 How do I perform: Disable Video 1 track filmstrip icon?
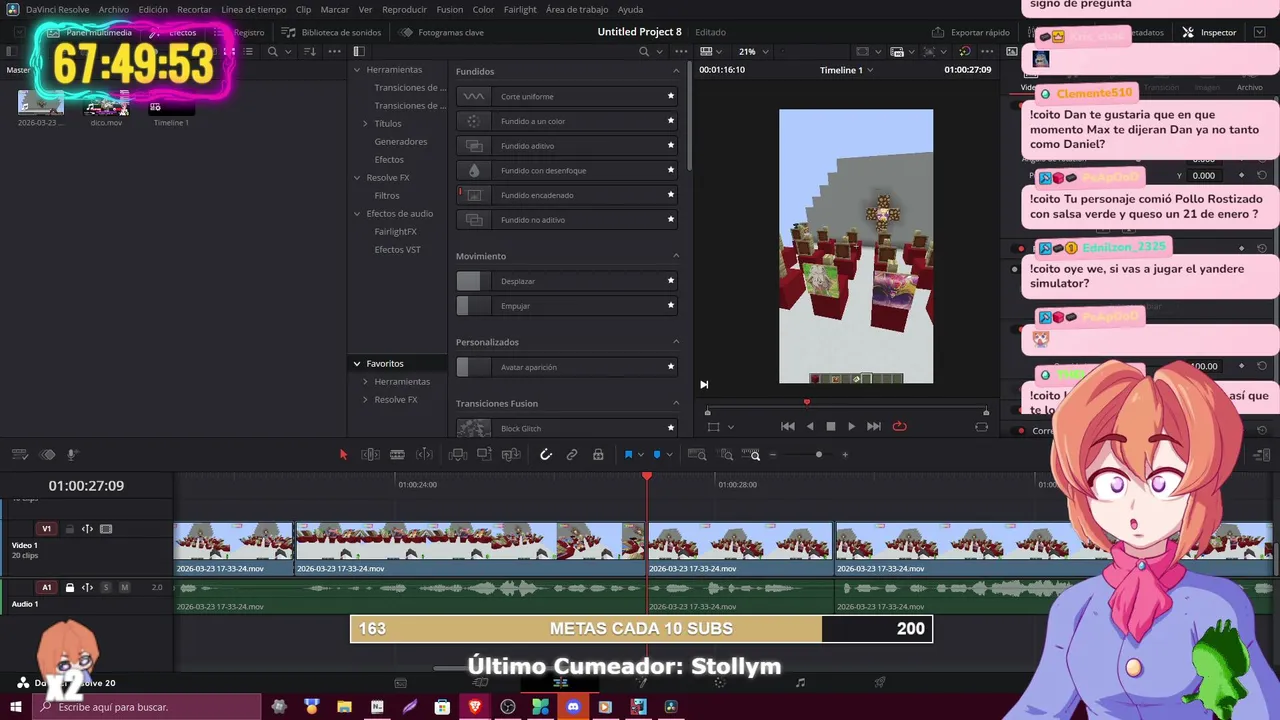(x=106, y=529)
